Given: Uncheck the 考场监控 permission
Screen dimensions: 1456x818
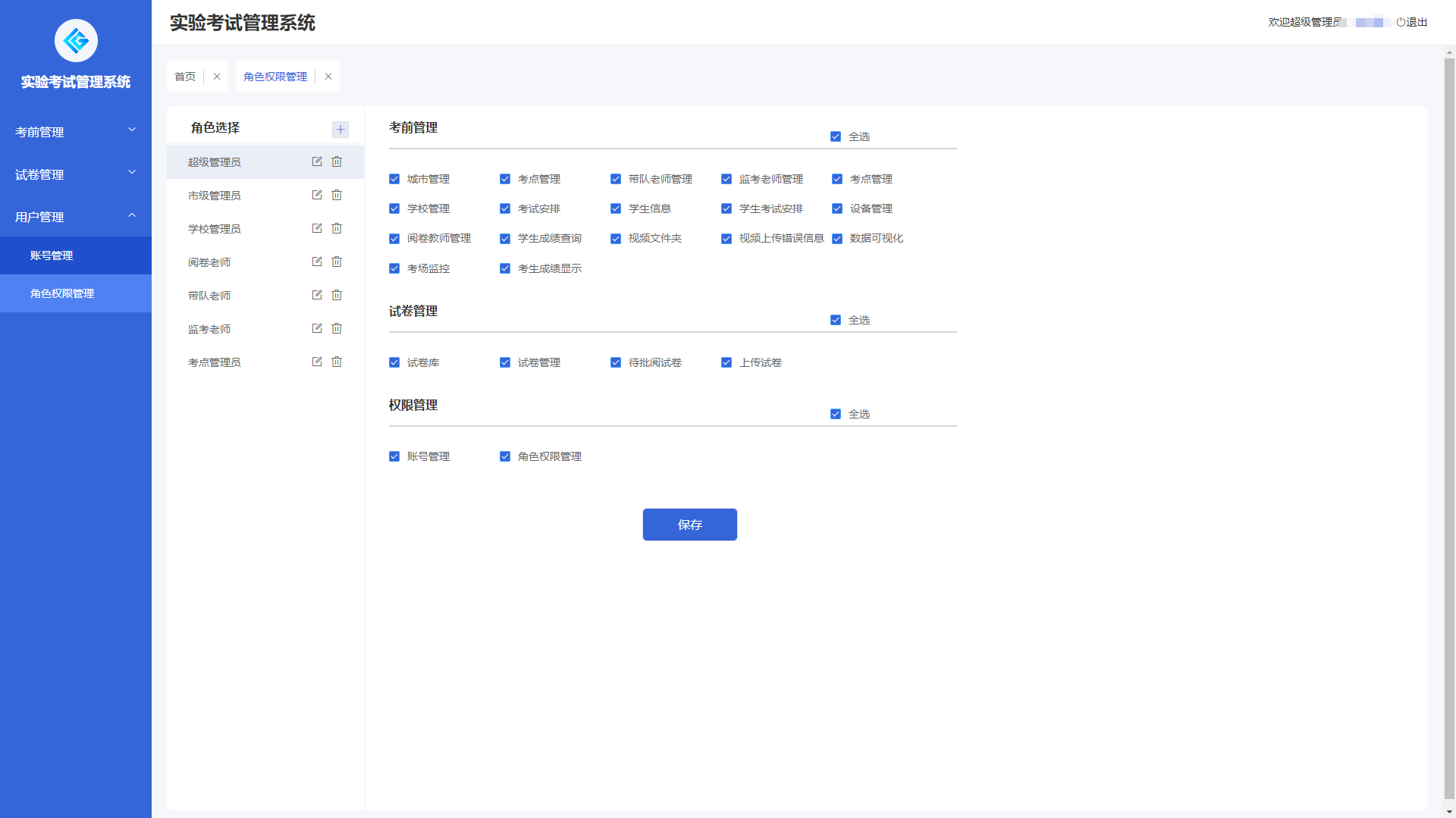Looking at the screenshot, I should 394,268.
